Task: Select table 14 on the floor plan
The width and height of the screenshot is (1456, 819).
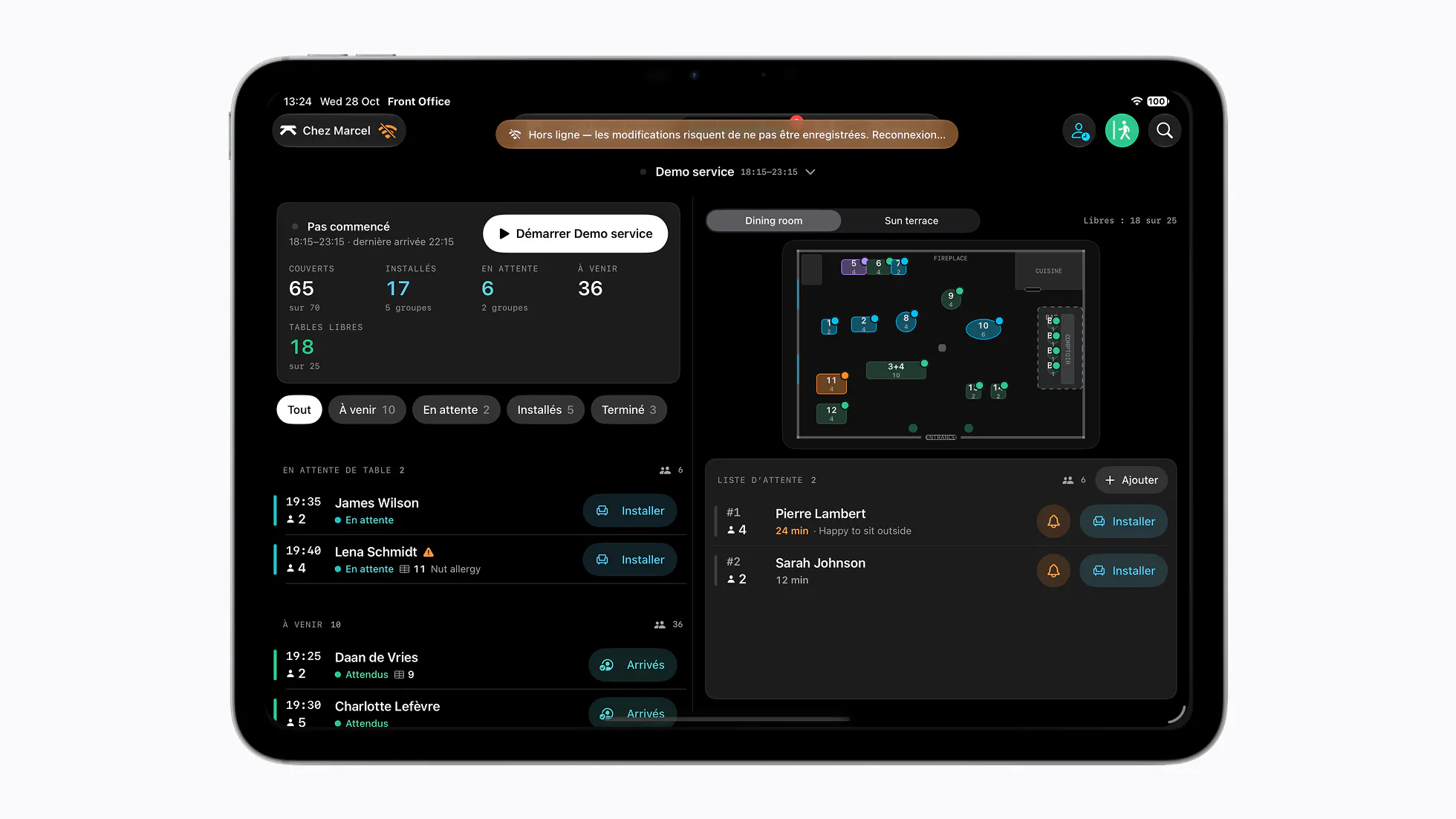Action: click(x=998, y=391)
